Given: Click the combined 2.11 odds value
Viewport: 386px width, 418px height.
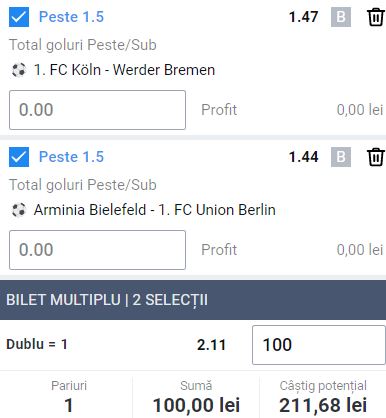Looking at the screenshot, I should pos(211,345).
